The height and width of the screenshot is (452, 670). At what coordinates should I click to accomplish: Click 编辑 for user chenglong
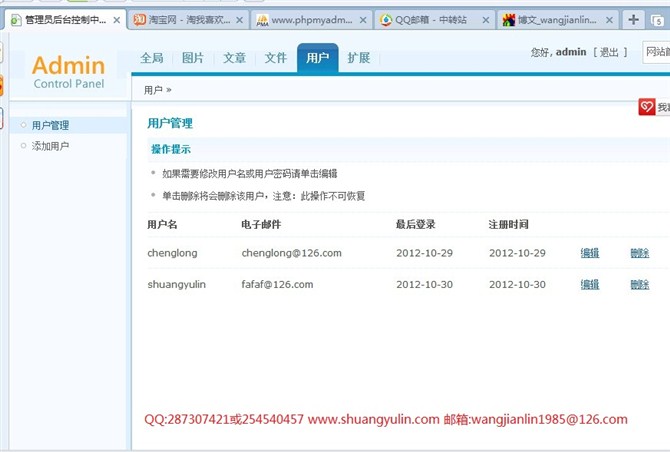pyautogui.click(x=590, y=254)
